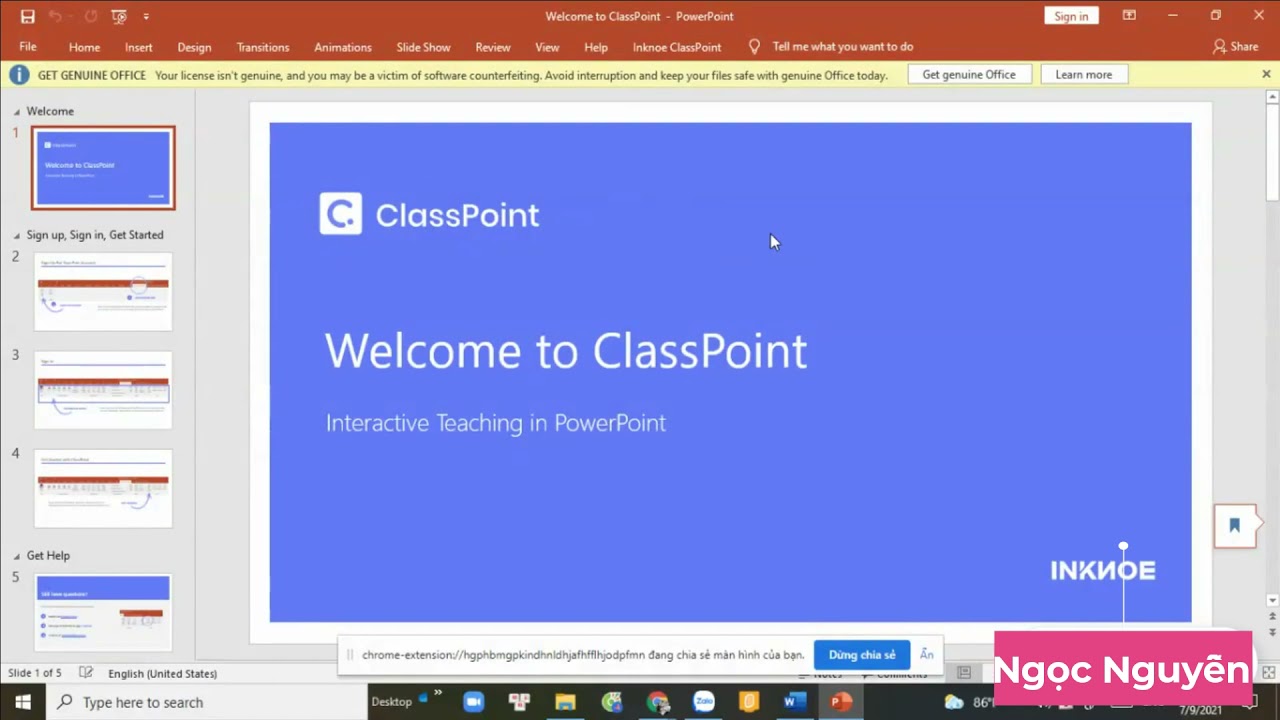Open File Explorer from the taskbar
The image size is (1280, 720).
click(565, 702)
